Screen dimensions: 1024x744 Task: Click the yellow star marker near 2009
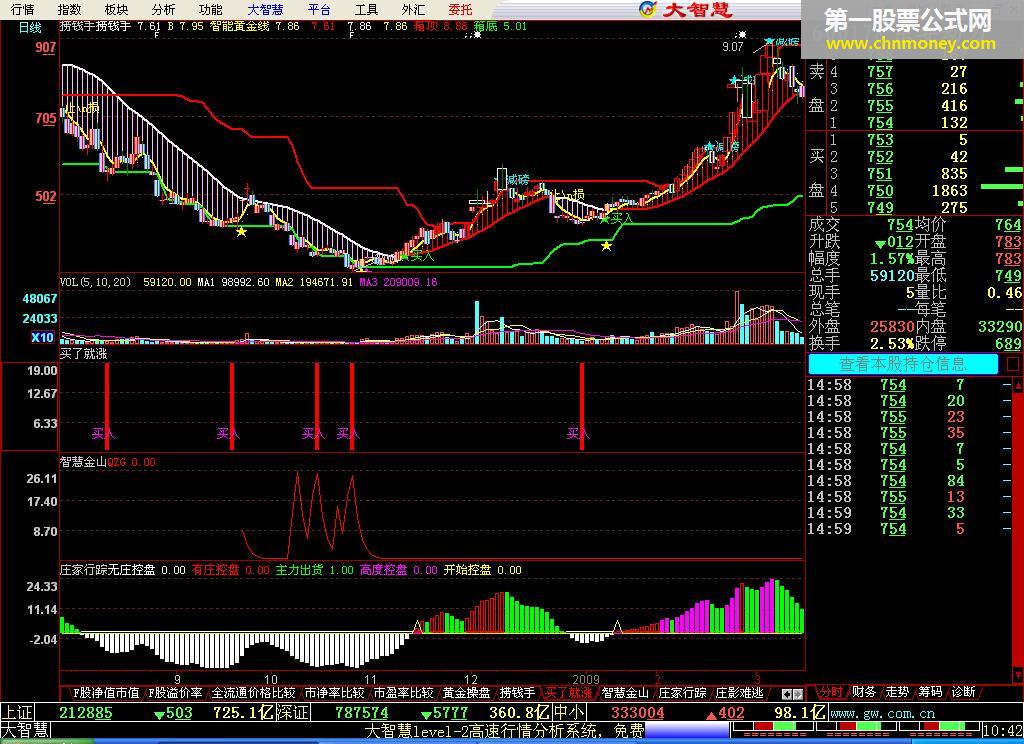tap(607, 246)
